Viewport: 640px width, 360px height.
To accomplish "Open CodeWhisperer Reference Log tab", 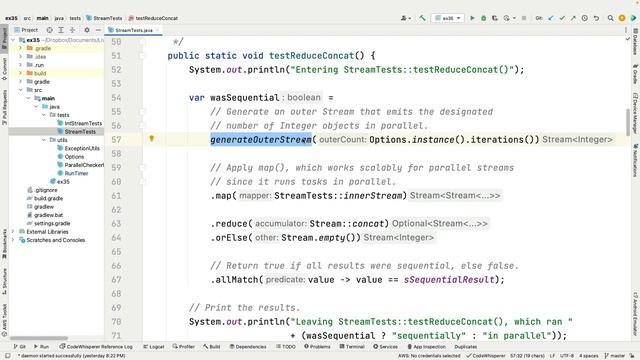I will [x=96, y=347].
